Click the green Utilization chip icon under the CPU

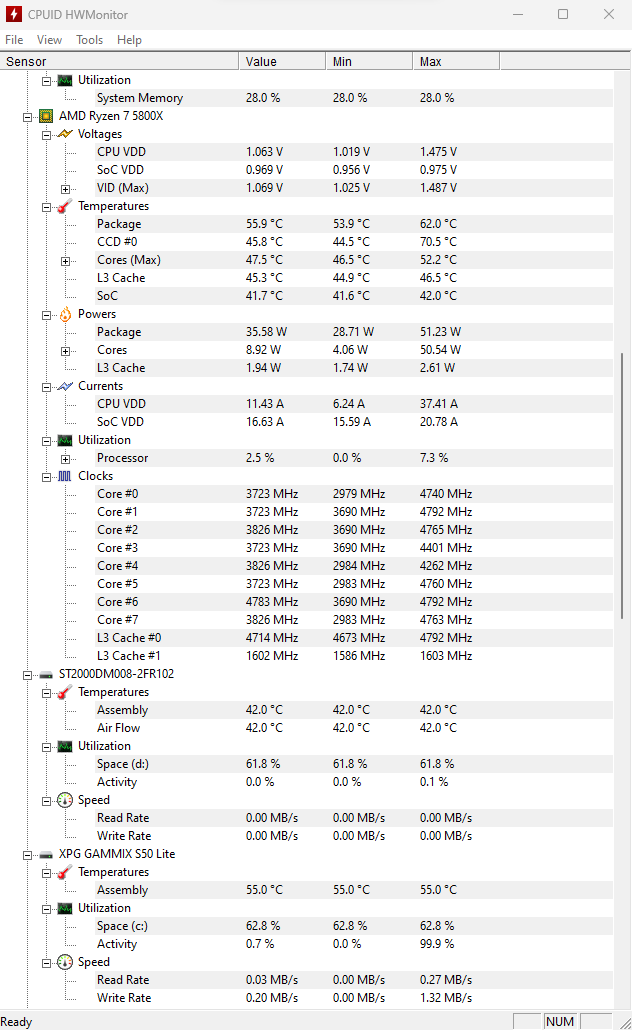[x=64, y=440]
